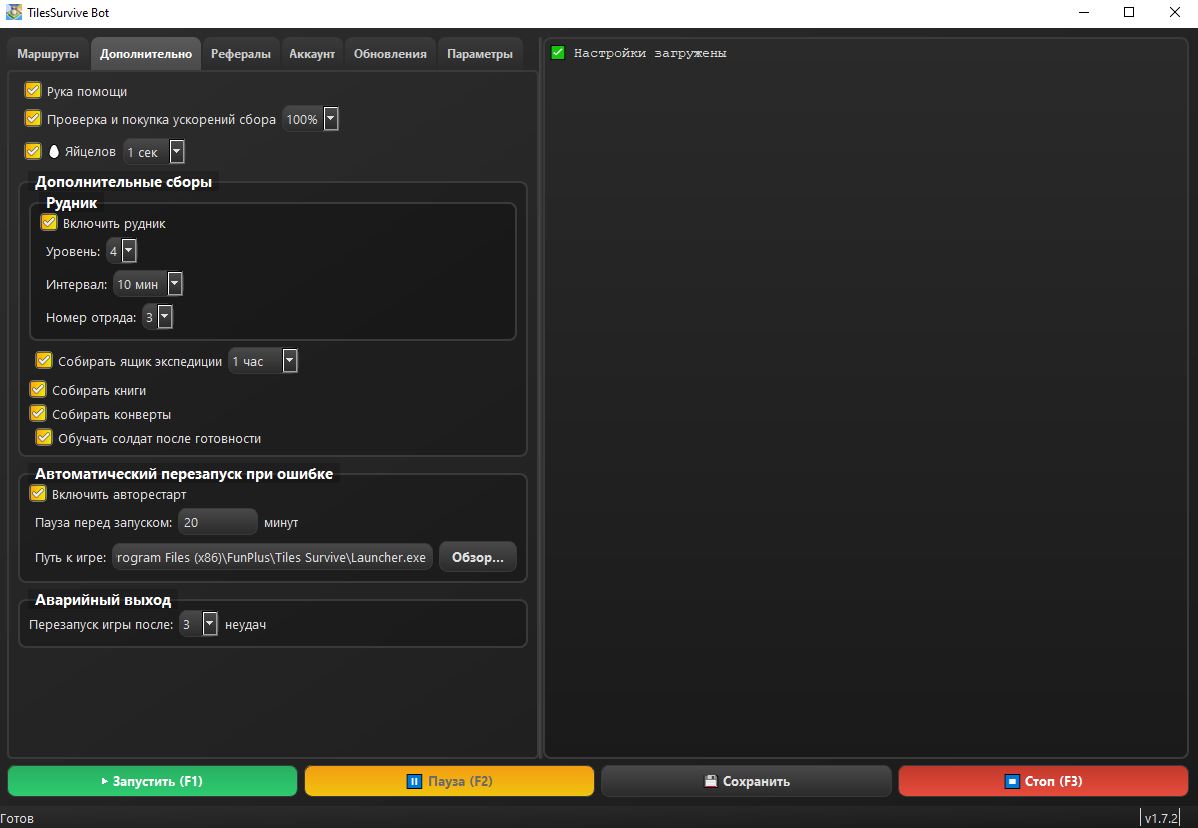Click the v1.7.2 version label
Image resolution: width=1198 pixels, height=828 pixels.
pos(1161,818)
